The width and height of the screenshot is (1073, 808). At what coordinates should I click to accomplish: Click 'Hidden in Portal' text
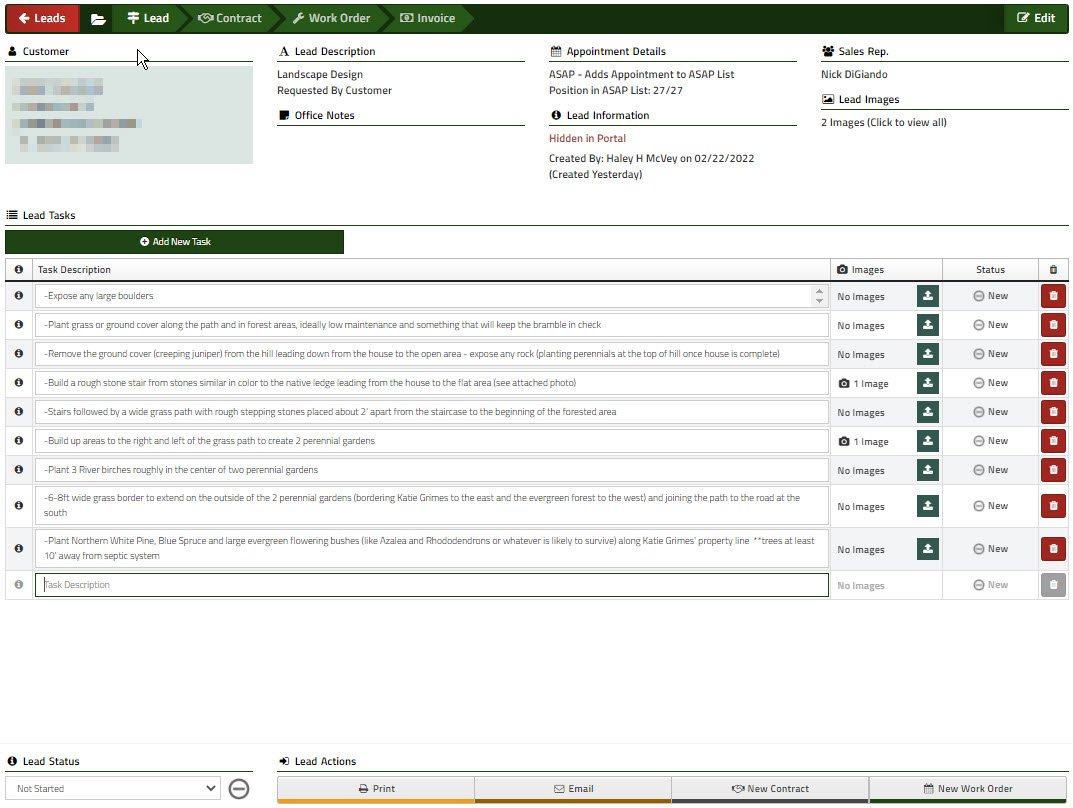[x=587, y=138]
